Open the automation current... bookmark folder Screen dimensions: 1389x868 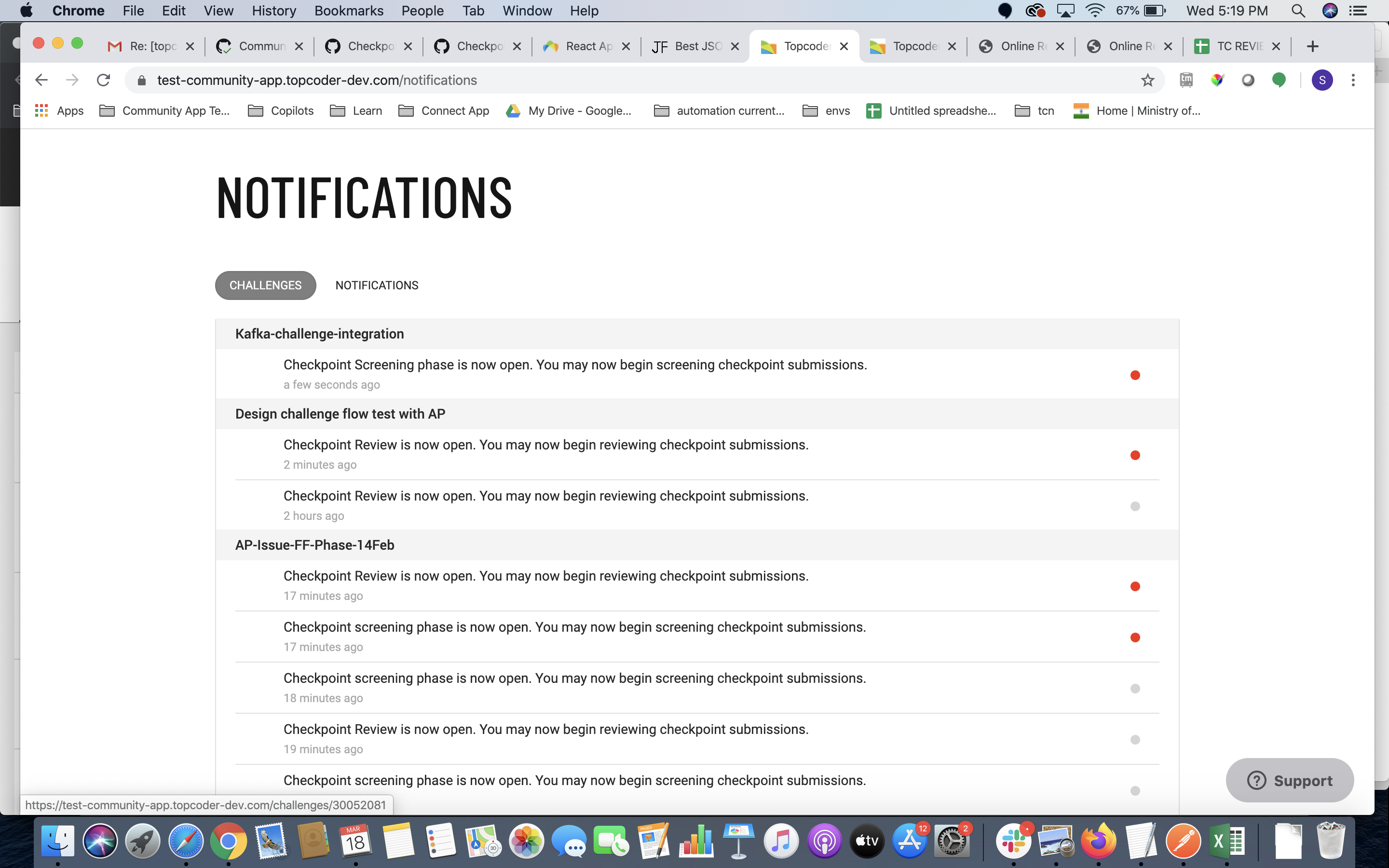point(719,111)
